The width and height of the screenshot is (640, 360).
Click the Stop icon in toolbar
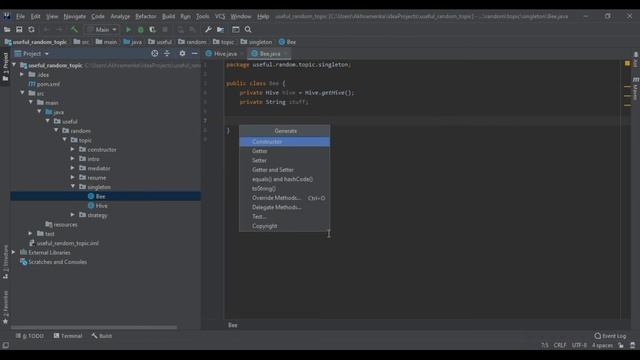[x=165, y=29]
